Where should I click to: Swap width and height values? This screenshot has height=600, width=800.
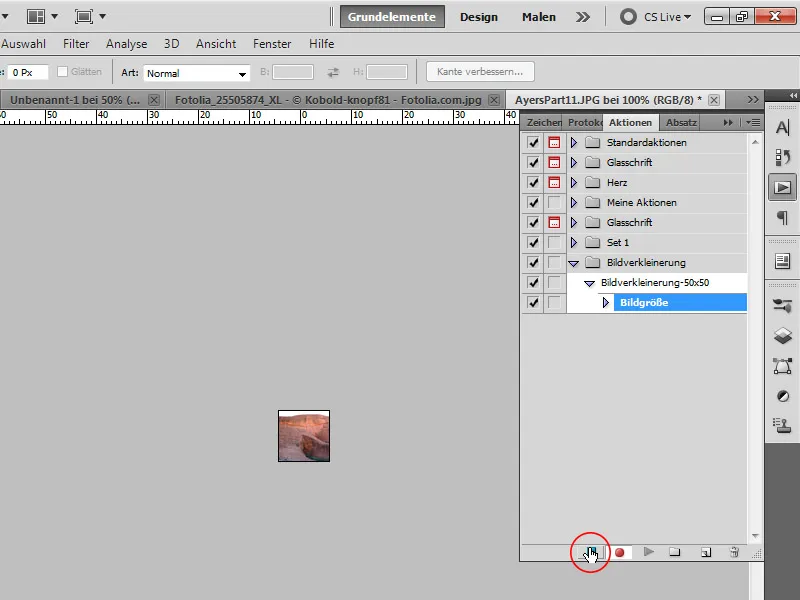tap(333, 72)
